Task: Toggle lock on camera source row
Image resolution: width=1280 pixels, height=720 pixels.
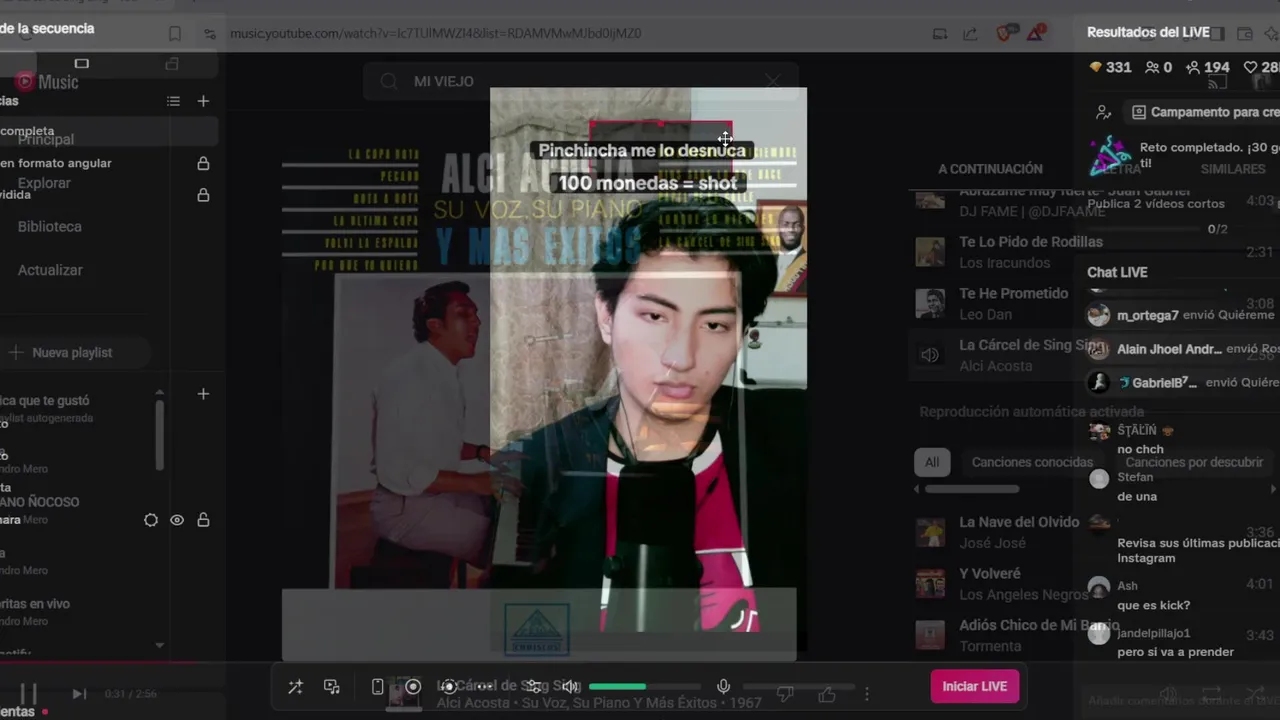Action: click(x=203, y=520)
